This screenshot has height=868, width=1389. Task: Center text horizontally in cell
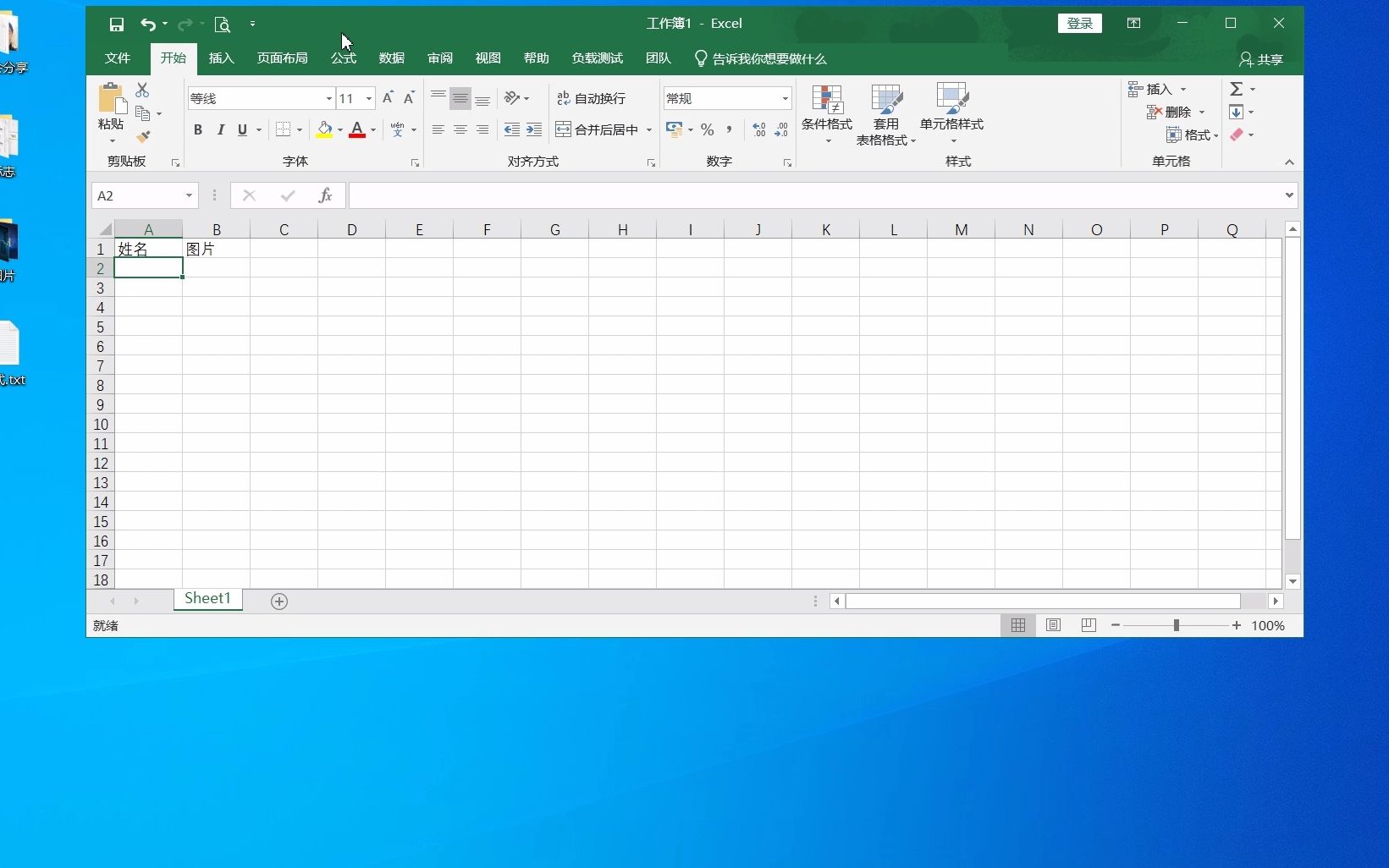pyautogui.click(x=460, y=129)
